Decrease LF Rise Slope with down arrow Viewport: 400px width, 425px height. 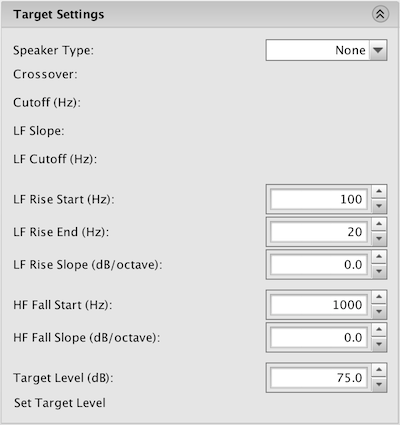(x=379, y=272)
